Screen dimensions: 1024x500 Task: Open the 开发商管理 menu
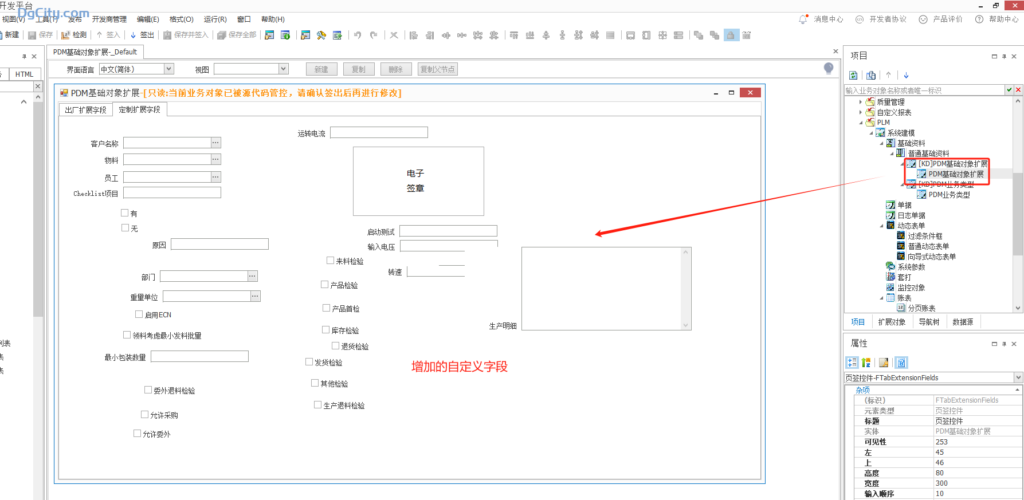click(x=109, y=20)
